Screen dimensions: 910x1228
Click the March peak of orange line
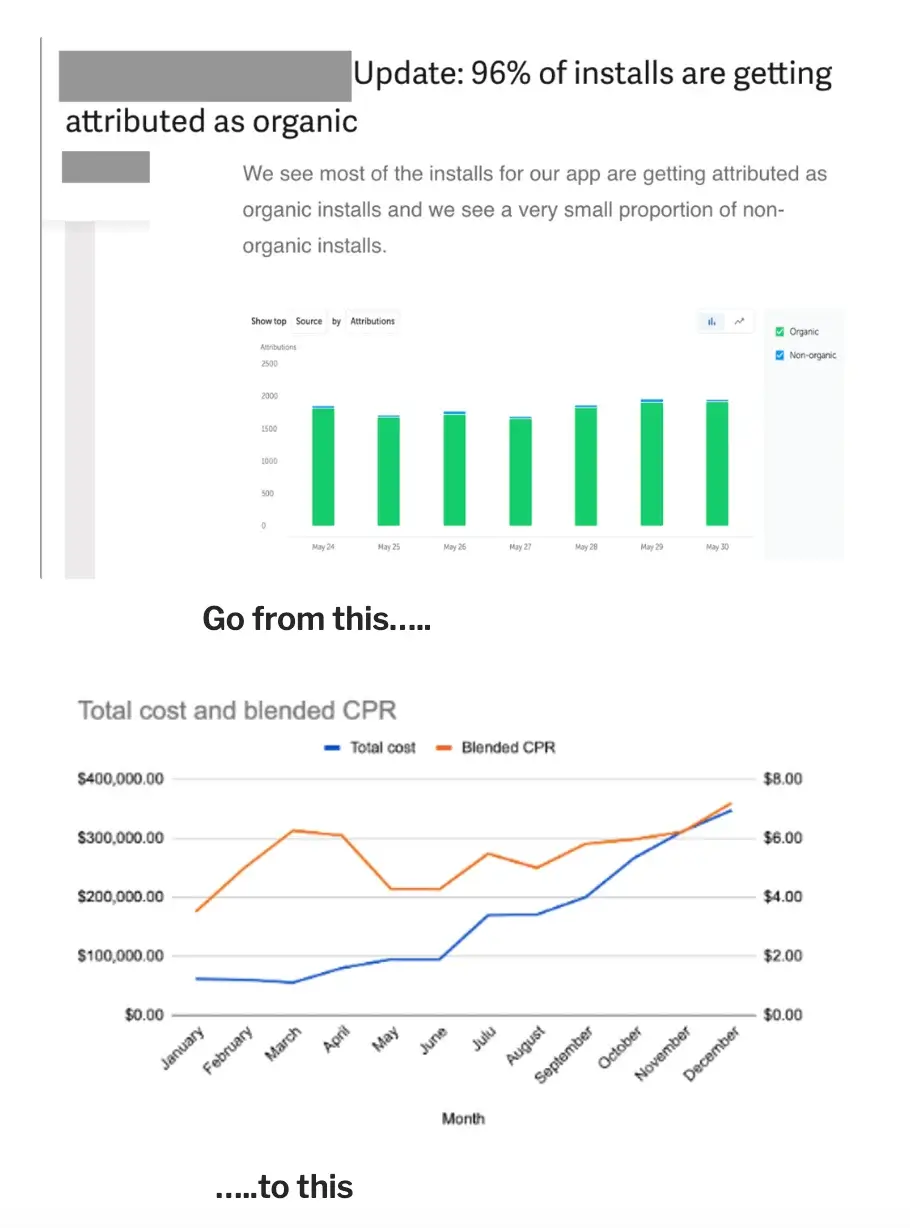(x=293, y=830)
